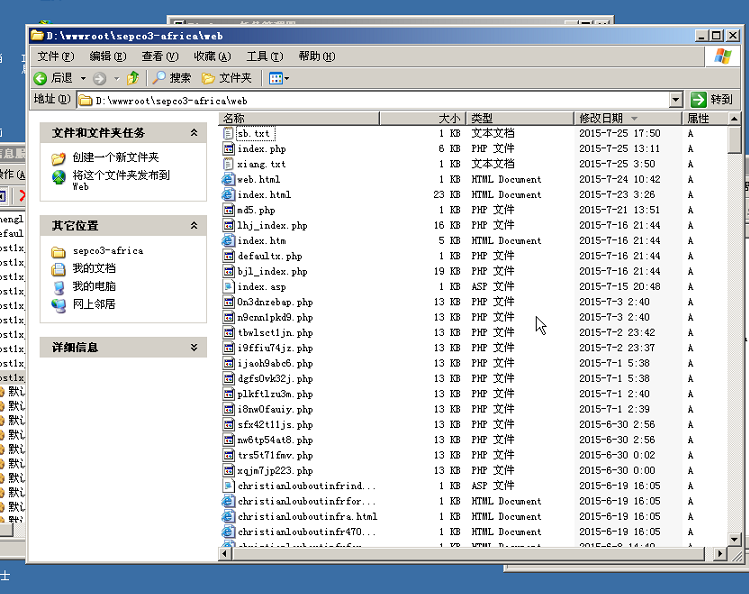Select the md5.php file

point(256,211)
